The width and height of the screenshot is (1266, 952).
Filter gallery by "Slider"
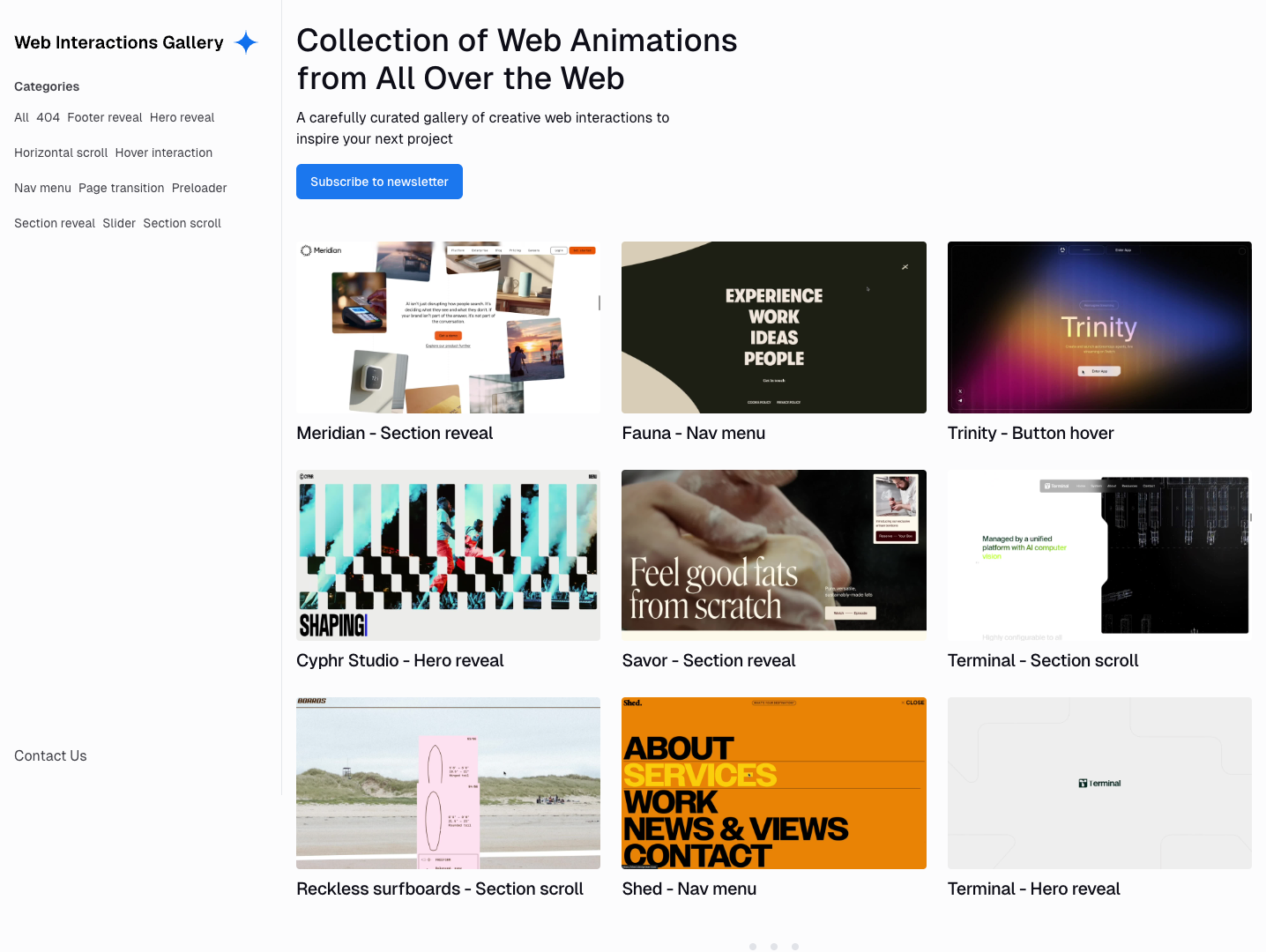pos(119,223)
